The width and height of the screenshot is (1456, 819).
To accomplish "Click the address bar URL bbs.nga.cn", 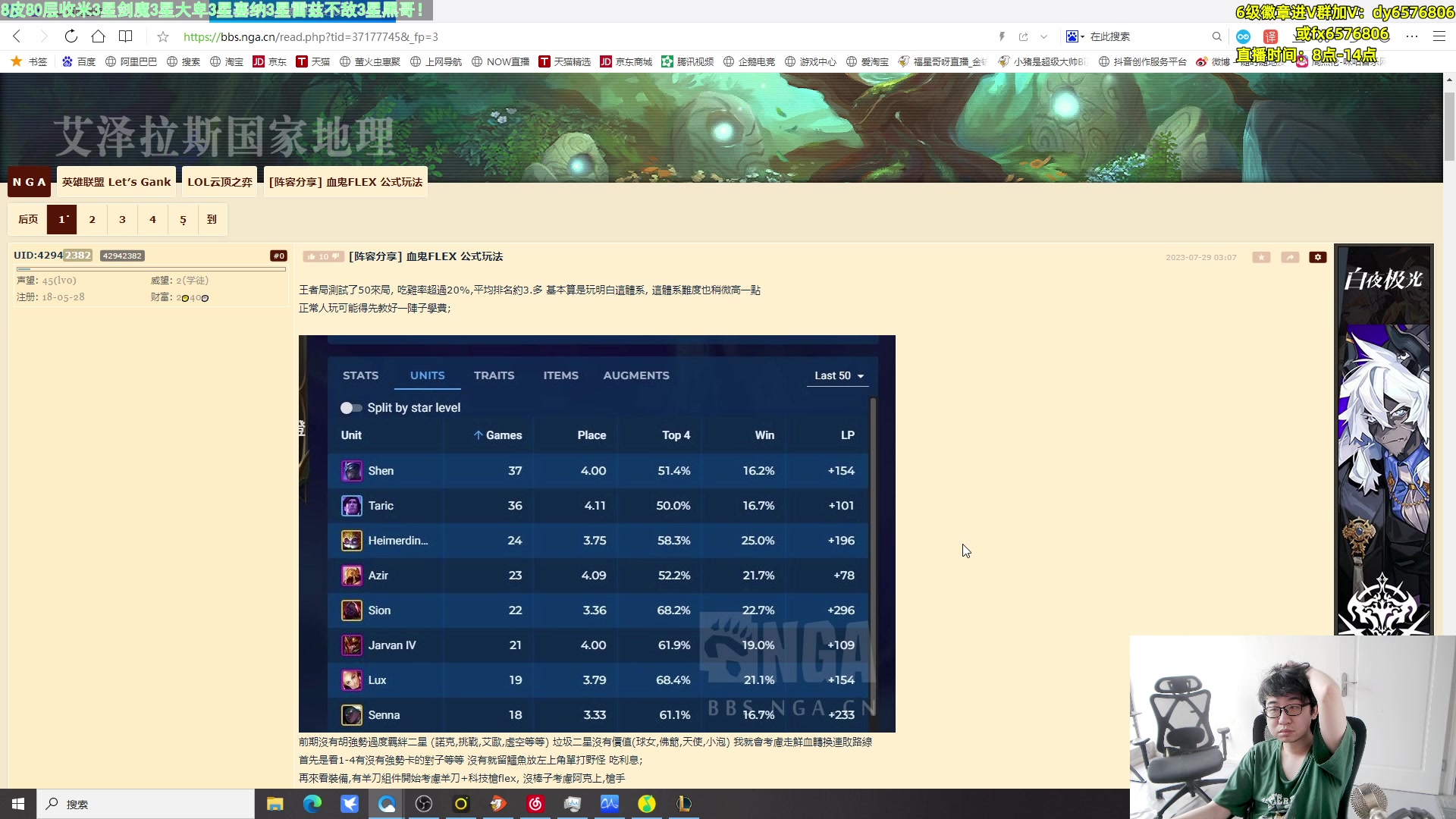I will (310, 36).
